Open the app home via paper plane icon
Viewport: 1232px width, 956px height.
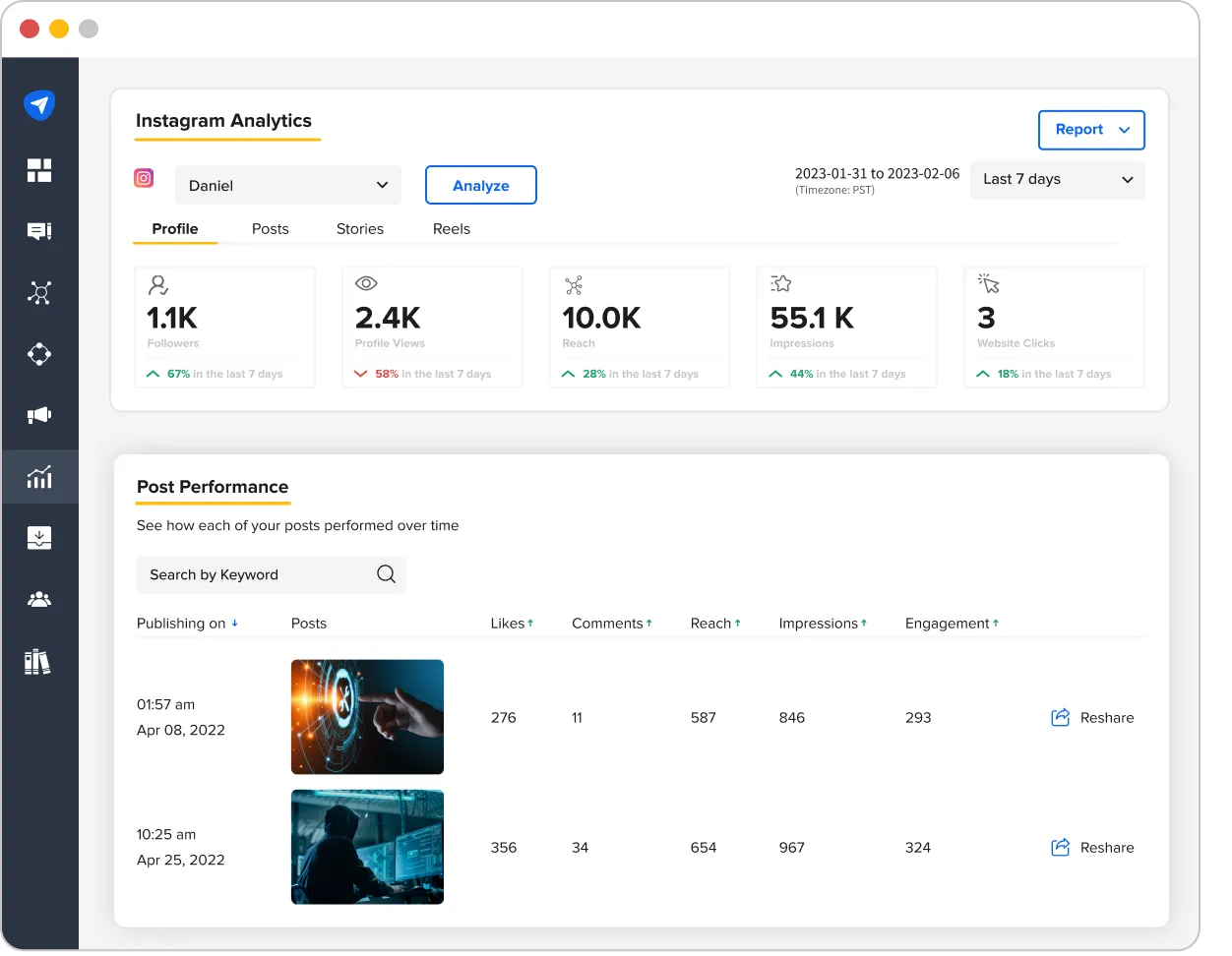[x=39, y=105]
